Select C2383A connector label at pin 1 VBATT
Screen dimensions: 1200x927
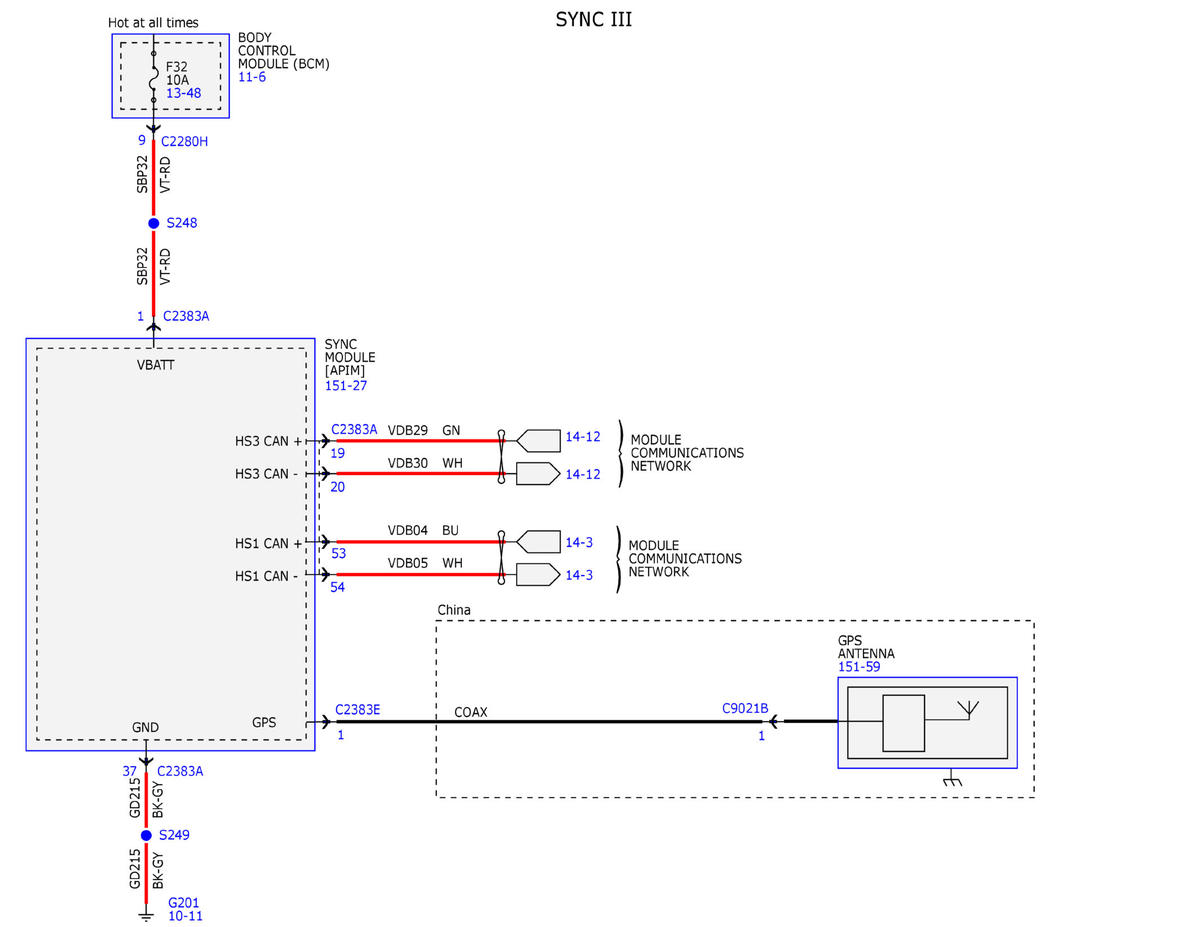tap(186, 316)
